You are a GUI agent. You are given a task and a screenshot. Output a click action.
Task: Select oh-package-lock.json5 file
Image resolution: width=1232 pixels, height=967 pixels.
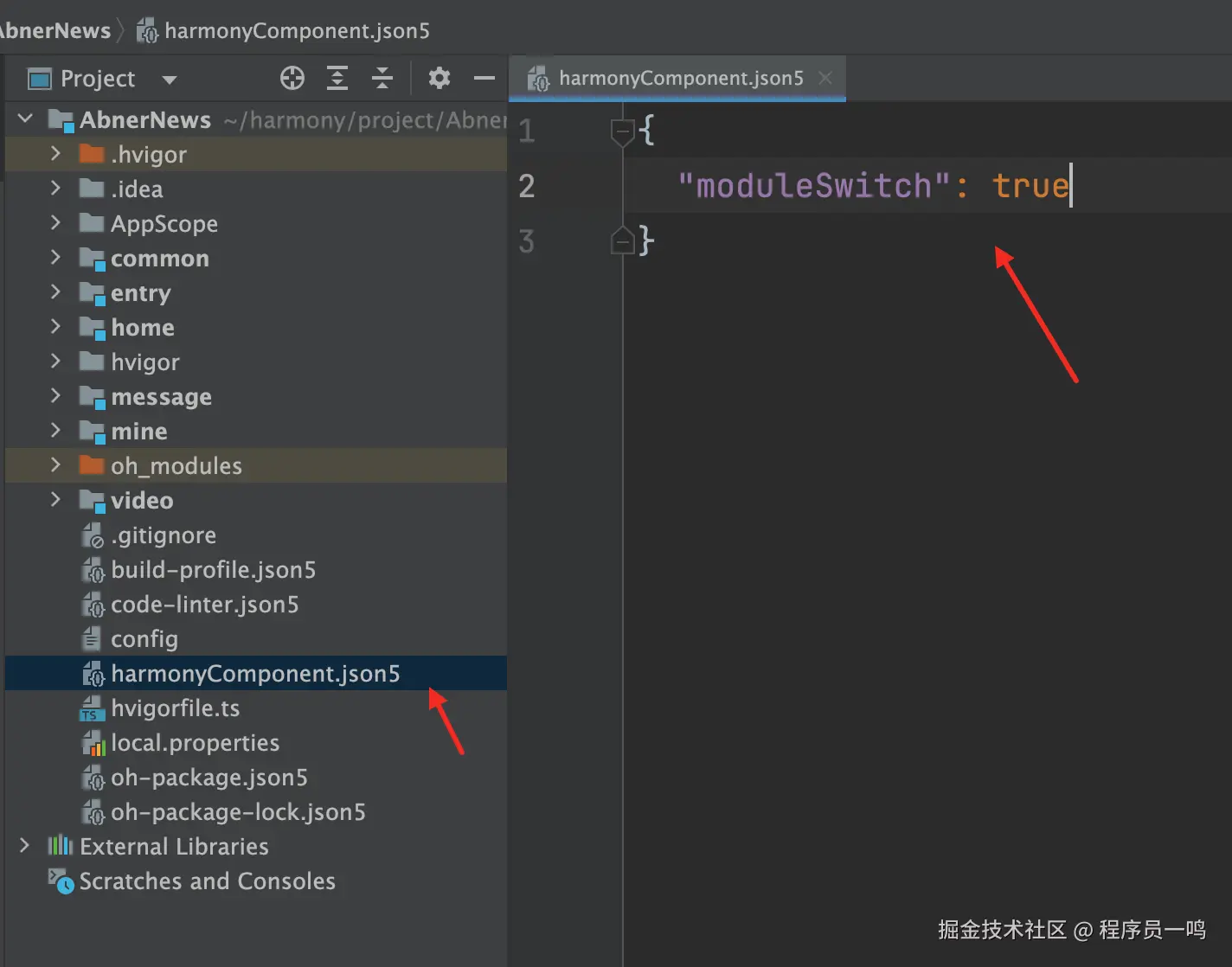[x=238, y=812]
